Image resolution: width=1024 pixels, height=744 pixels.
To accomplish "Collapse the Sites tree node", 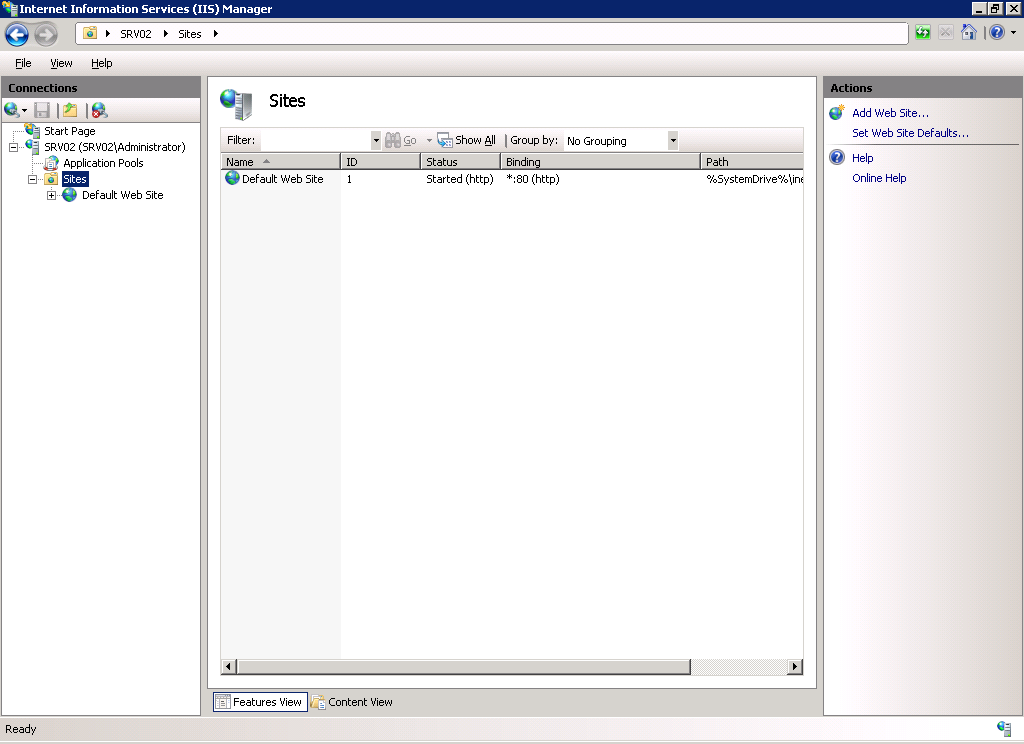I will point(32,179).
